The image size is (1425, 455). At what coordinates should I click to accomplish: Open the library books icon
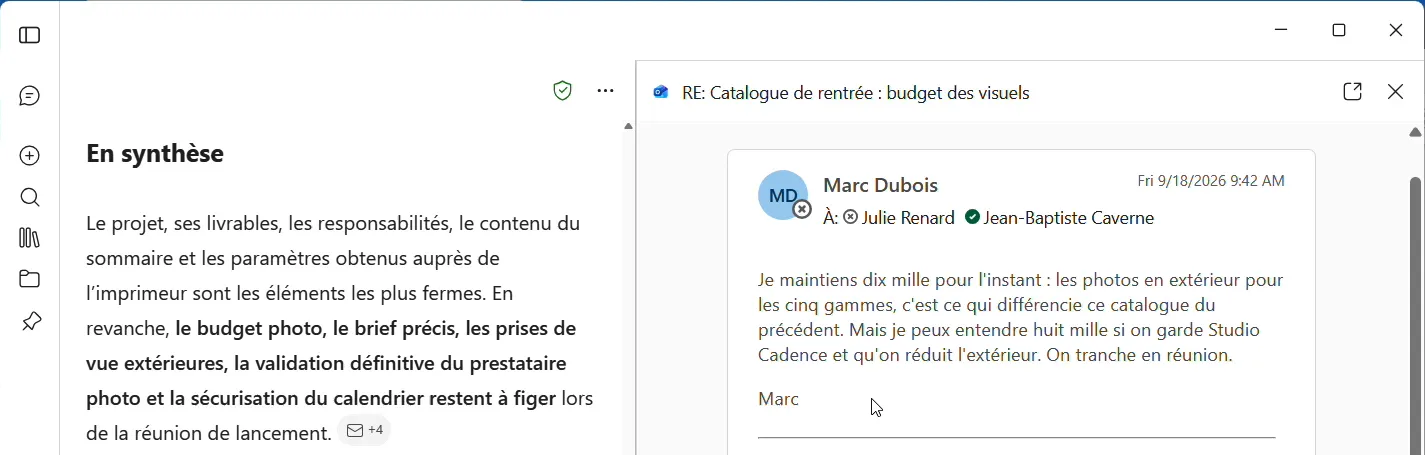point(30,238)
